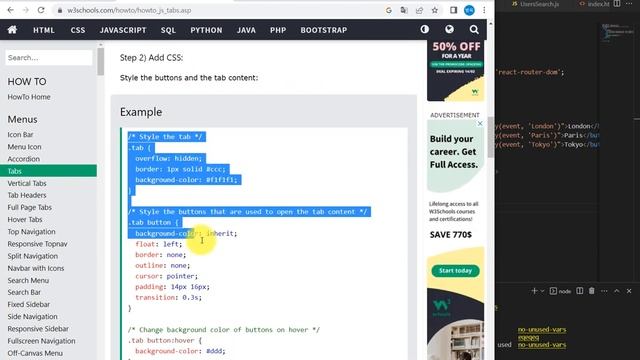Open Fullscreen Navigation how-to
640x360 pixels.
point(41,341)
